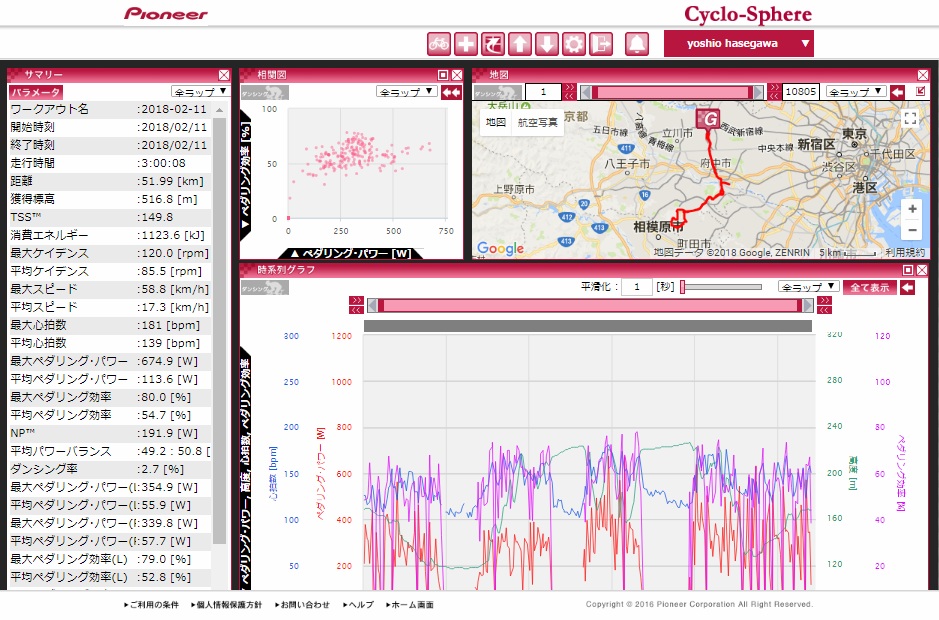Click the download arrow icon
The width and height of the screenshot is (939, 620).
tap(547, 44)
